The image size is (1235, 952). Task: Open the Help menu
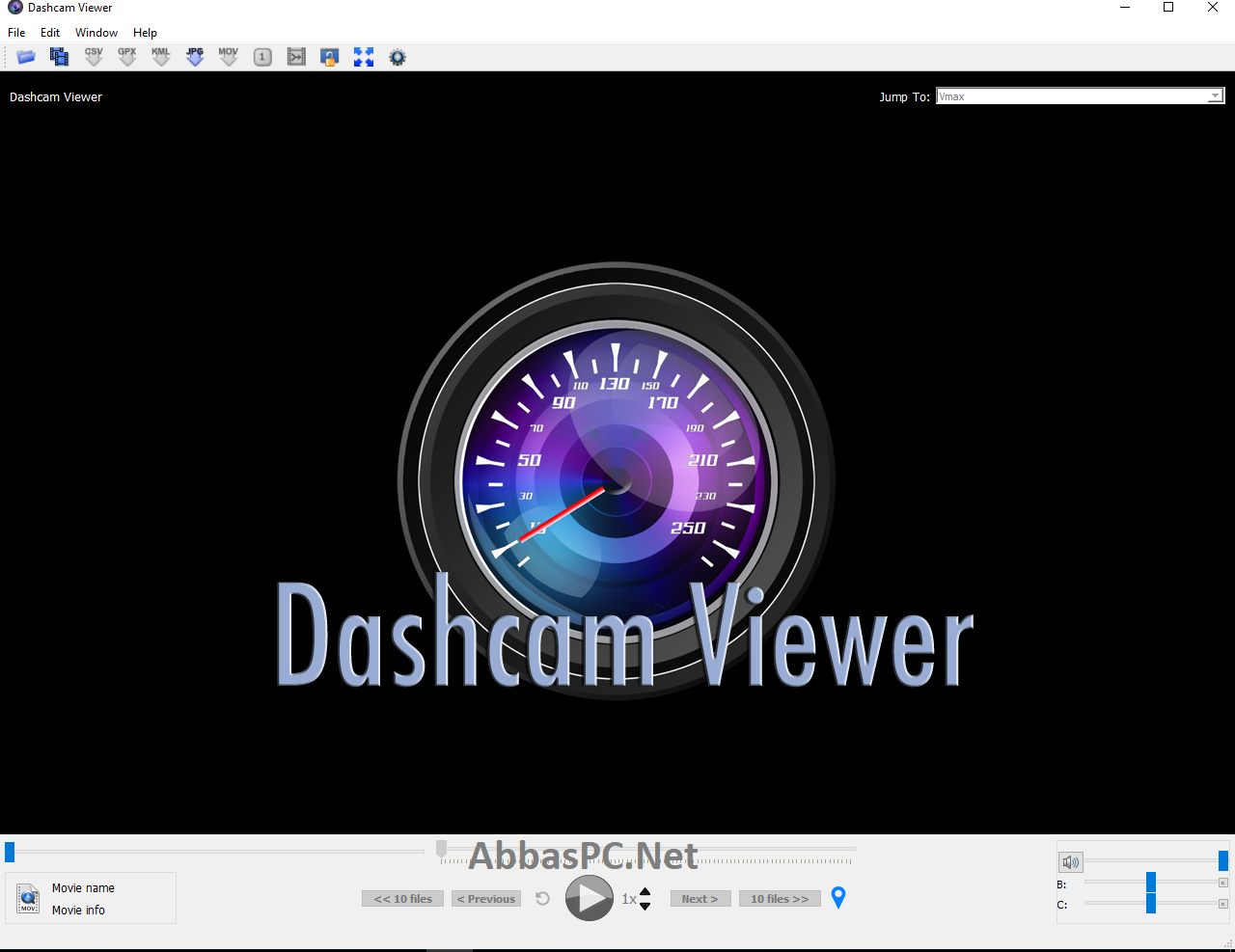click(x=145, y=32)
